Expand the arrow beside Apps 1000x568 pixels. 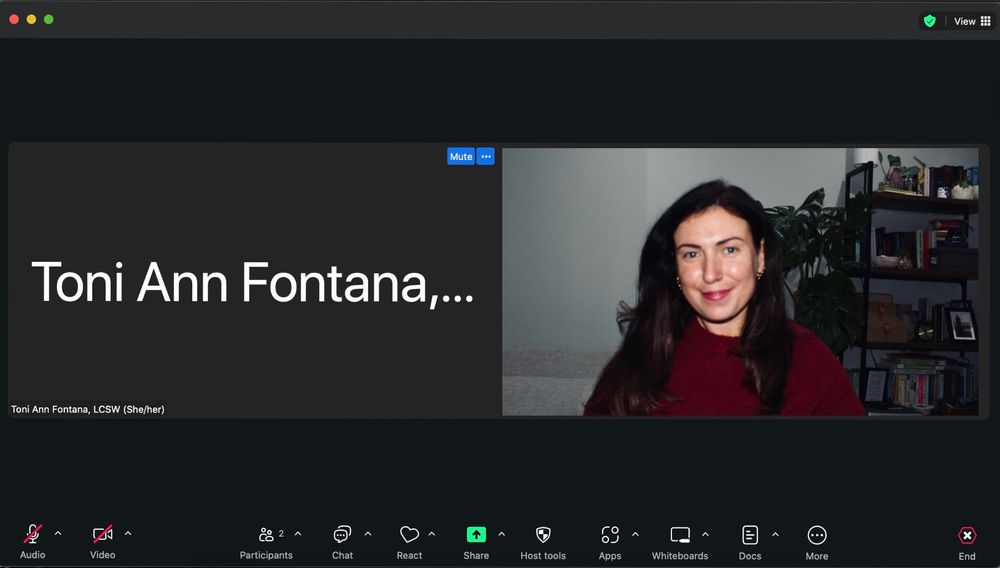635,534
